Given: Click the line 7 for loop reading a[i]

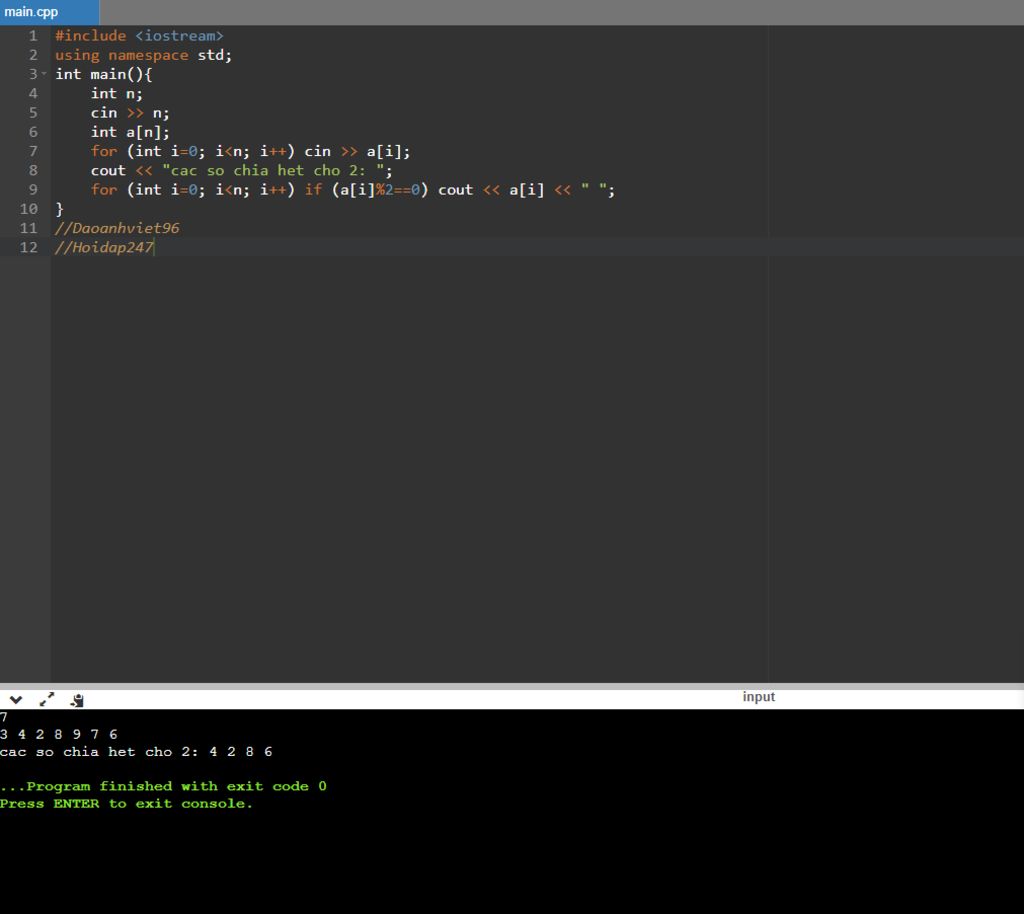Looking at the screenshot, I should 251,151.
